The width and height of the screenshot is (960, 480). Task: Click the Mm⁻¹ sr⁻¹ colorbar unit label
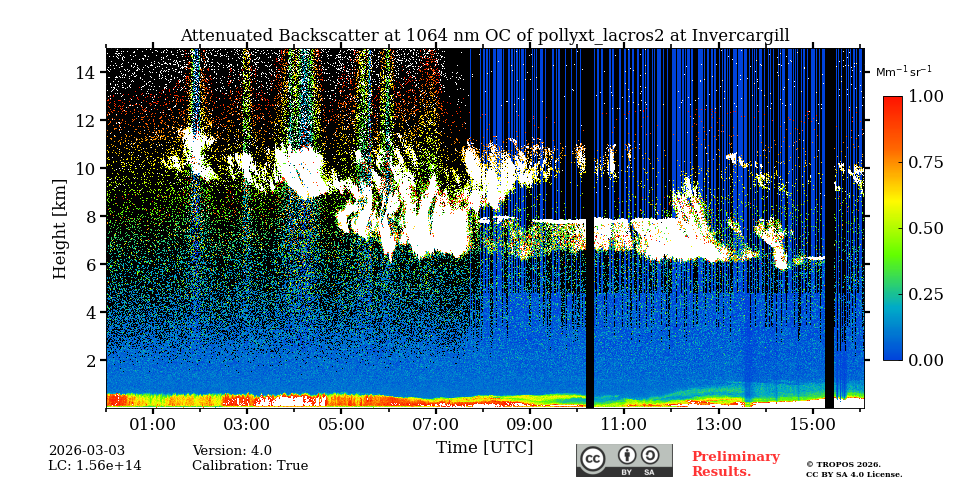[903, 72]
